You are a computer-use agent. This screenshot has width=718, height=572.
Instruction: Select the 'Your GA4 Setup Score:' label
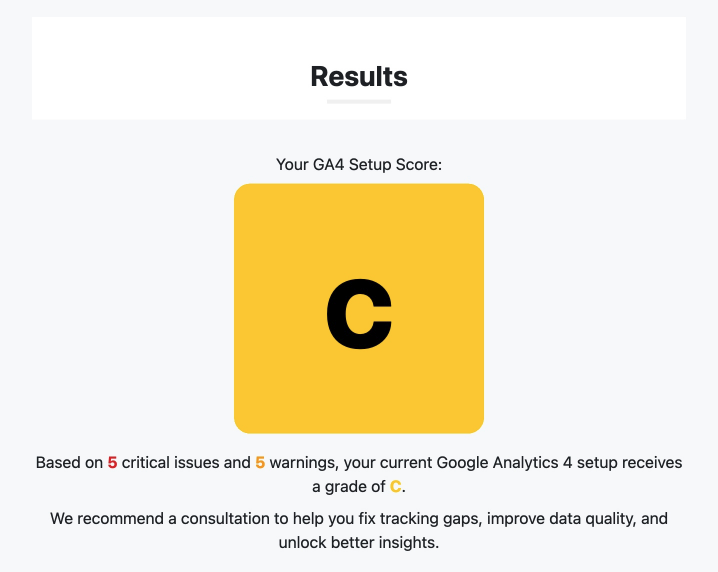[x=359, y=164]
